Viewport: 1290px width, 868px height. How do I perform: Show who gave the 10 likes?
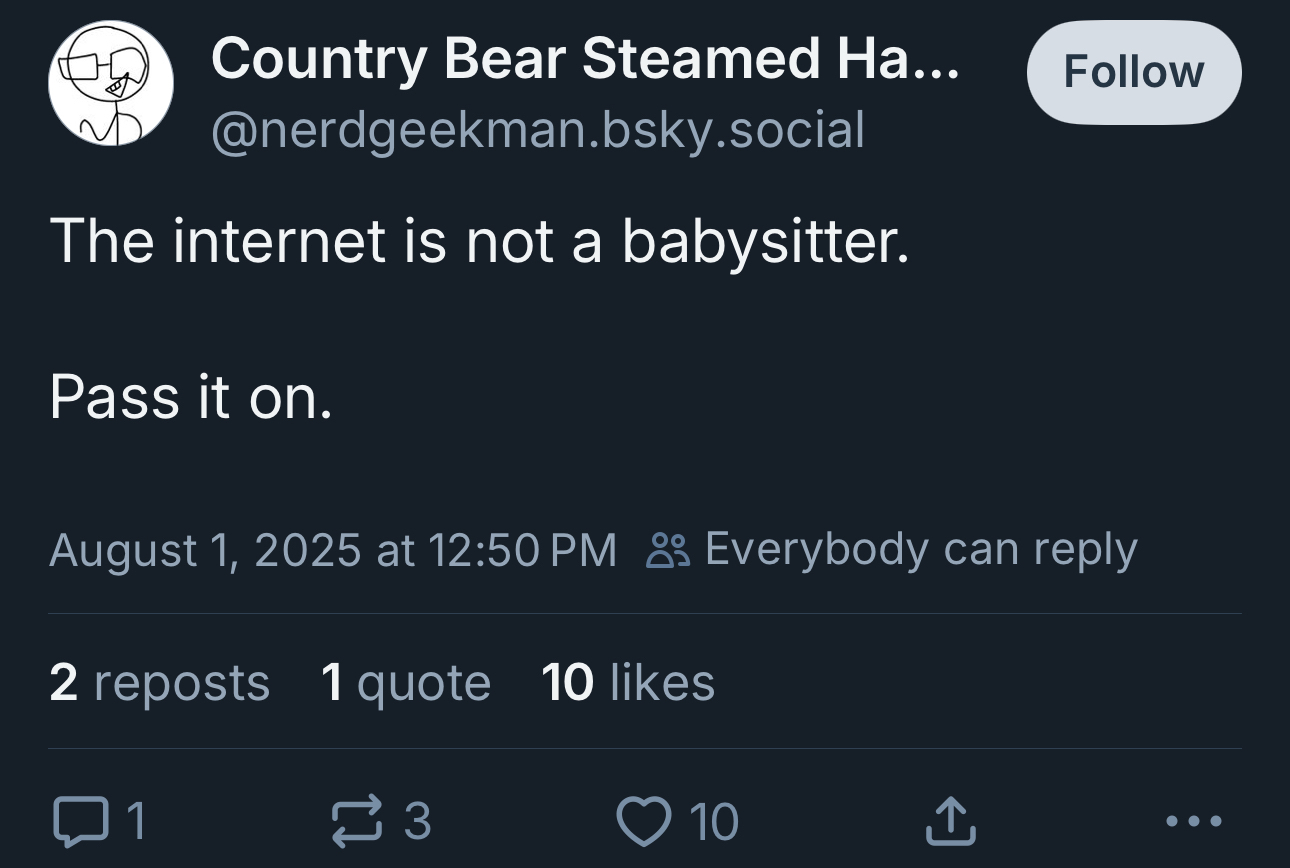[628, 683]
